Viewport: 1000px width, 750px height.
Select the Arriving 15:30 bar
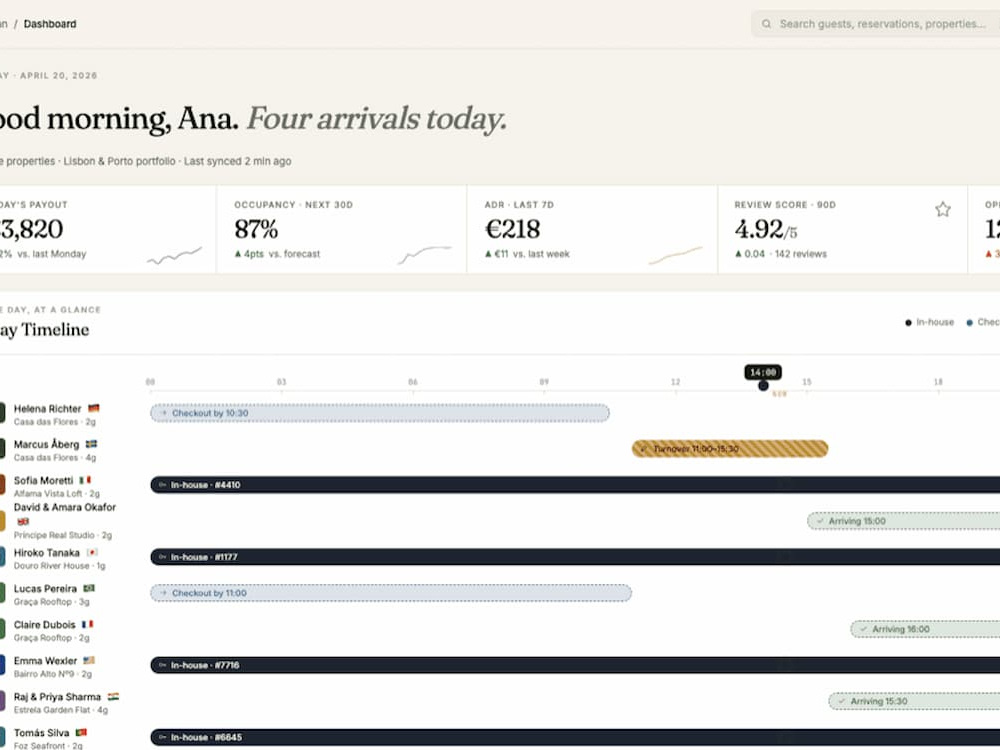915,702
